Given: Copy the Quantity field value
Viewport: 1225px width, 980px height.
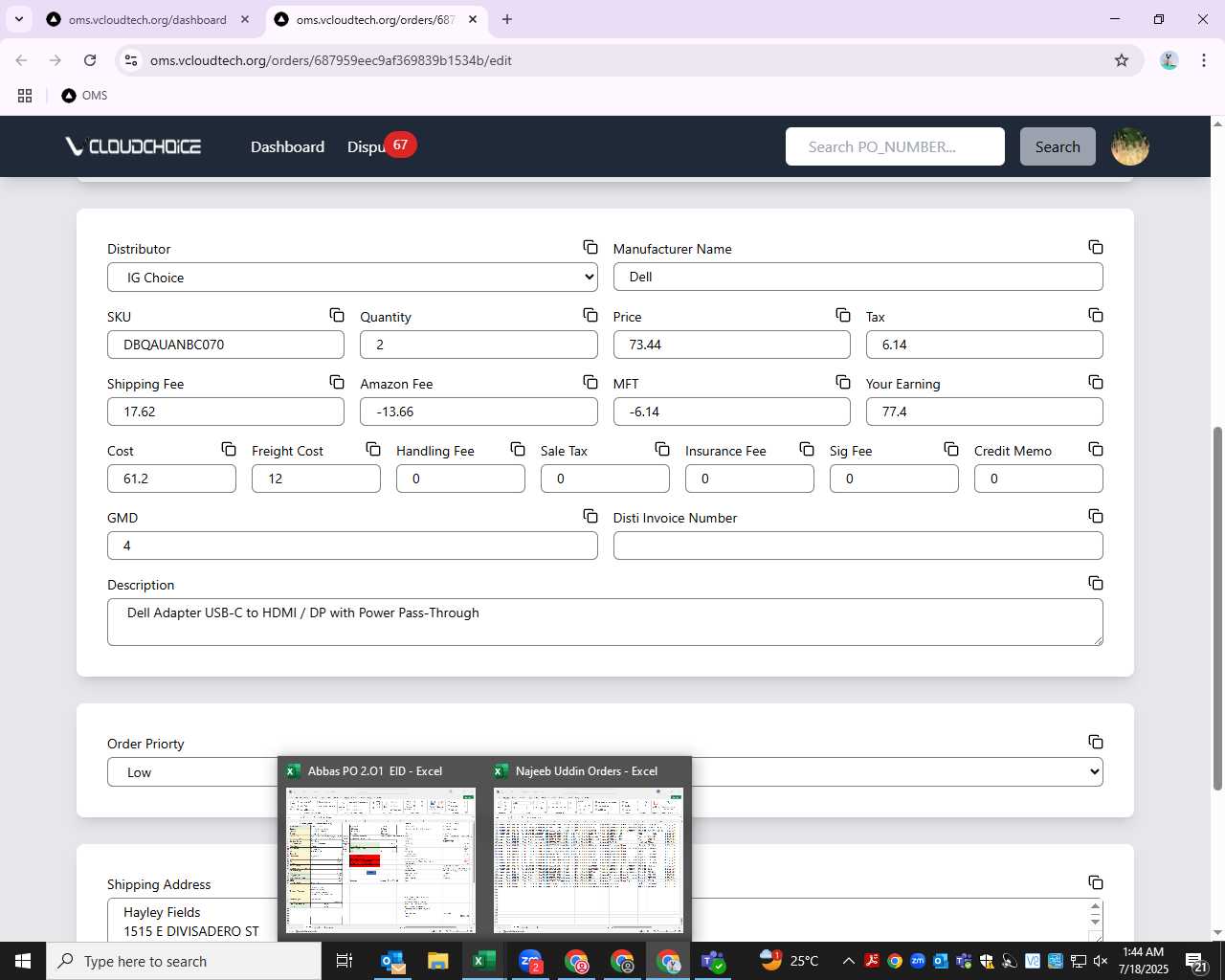Looking at the screenshot, I should click(x=590, y=315).
